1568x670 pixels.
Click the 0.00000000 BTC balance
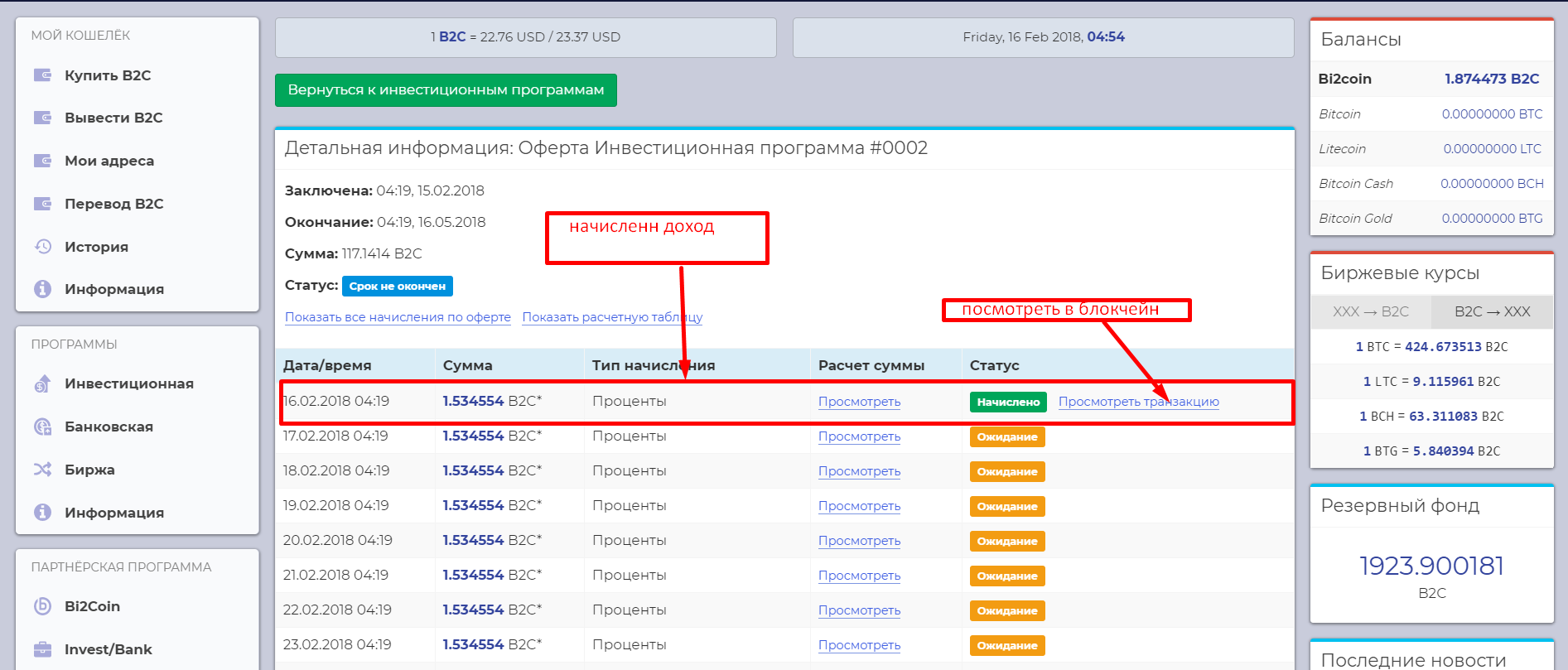[1492, 114]
